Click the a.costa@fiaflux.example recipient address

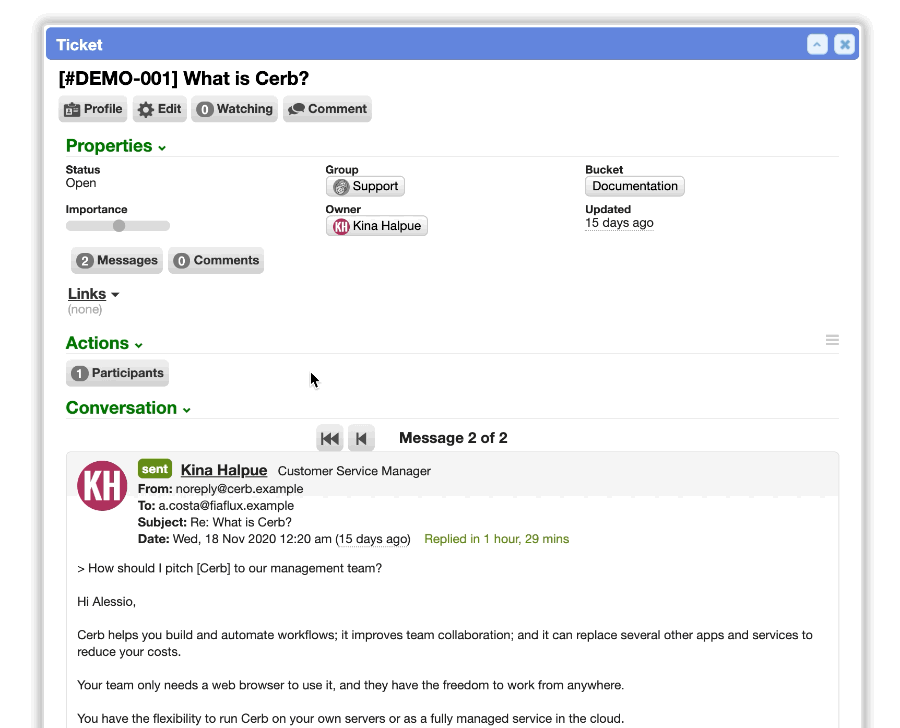coord(226,506)
